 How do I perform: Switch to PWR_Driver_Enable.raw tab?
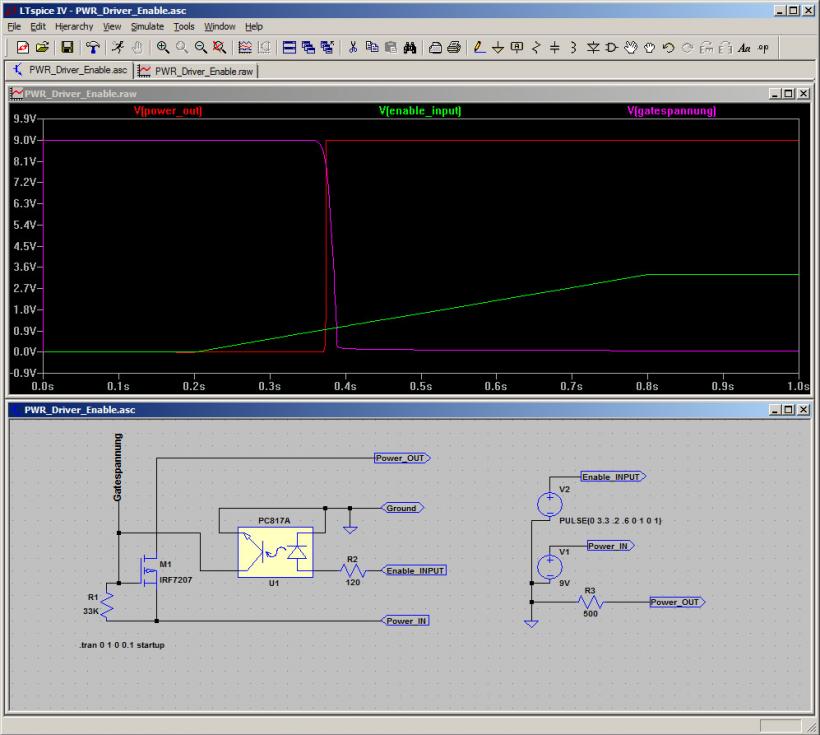(x=197, y=71)
